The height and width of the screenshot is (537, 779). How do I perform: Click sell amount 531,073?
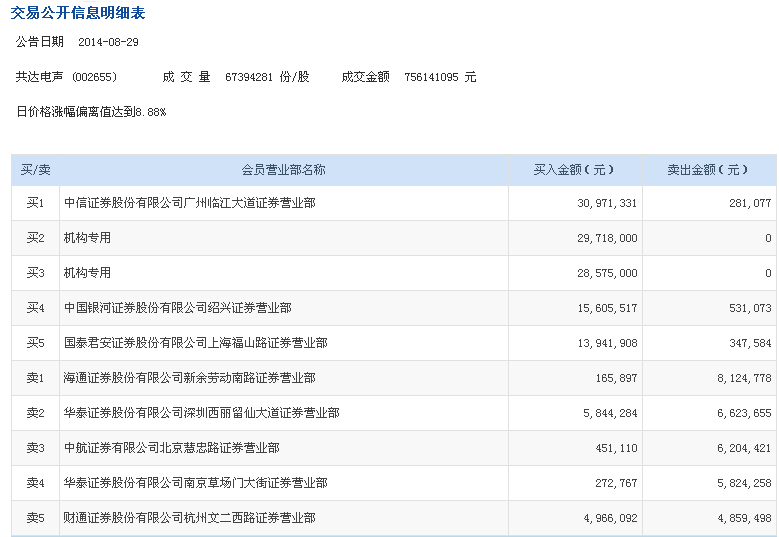pos(750,308)
